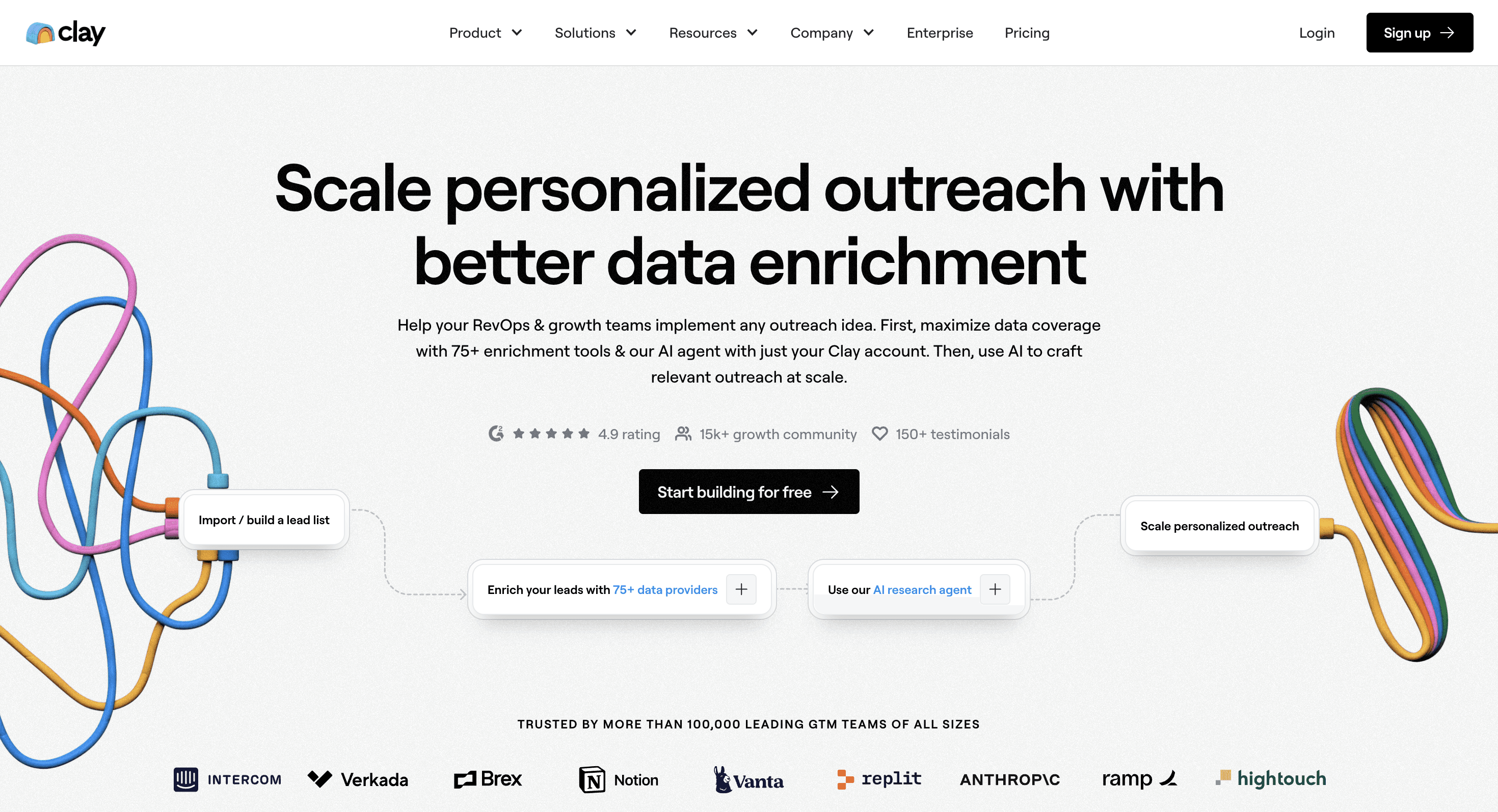This screenshot has width=1498, height=812.
Task: Click the AI research agent link
Action: click(921, 589)
